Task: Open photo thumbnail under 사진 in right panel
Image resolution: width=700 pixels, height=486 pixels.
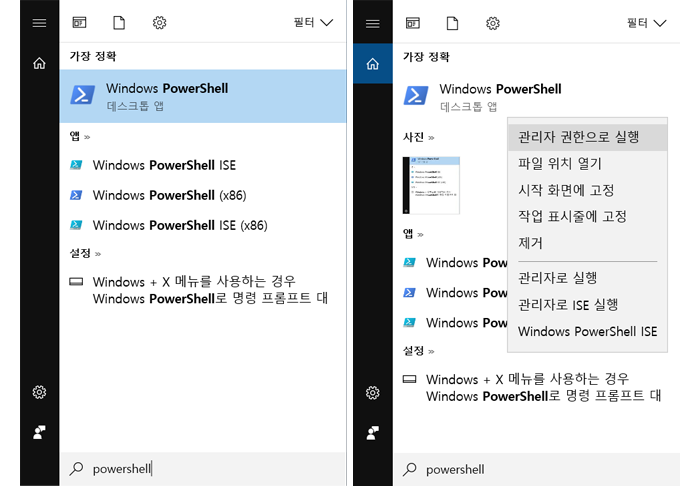Action: [x=431, y=185]
